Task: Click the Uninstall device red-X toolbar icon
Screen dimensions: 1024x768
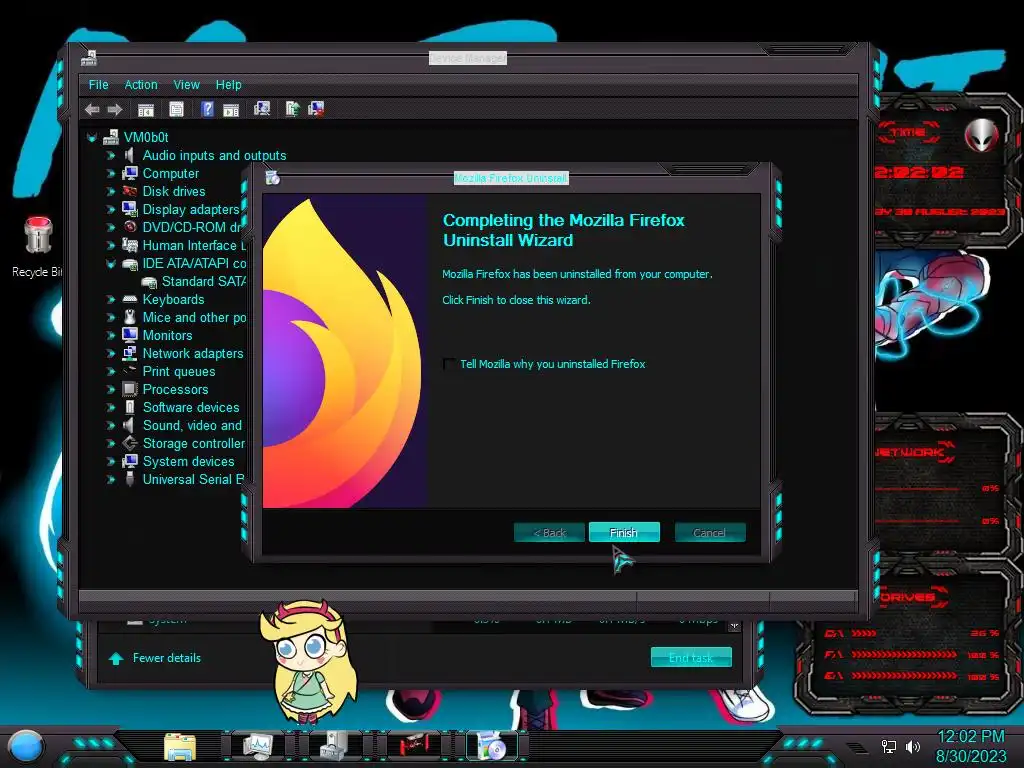Action: (x=316, y=109)
